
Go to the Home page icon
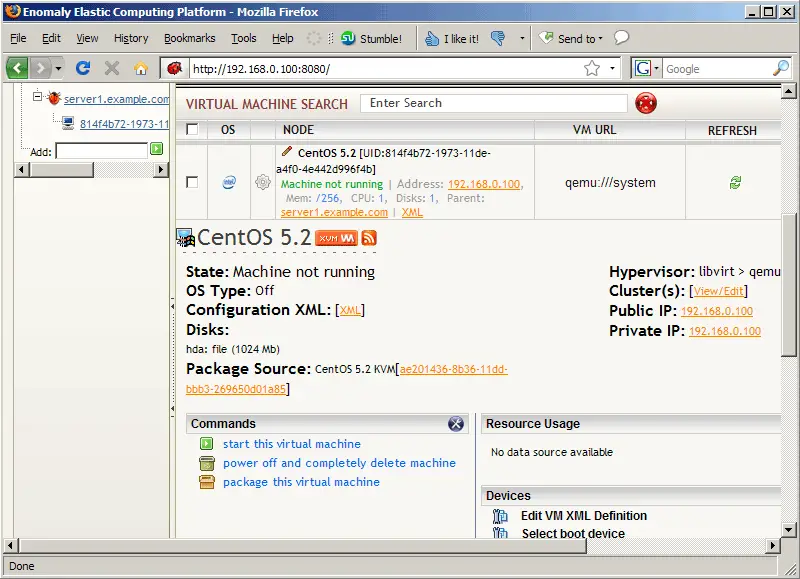click(141, 68)
